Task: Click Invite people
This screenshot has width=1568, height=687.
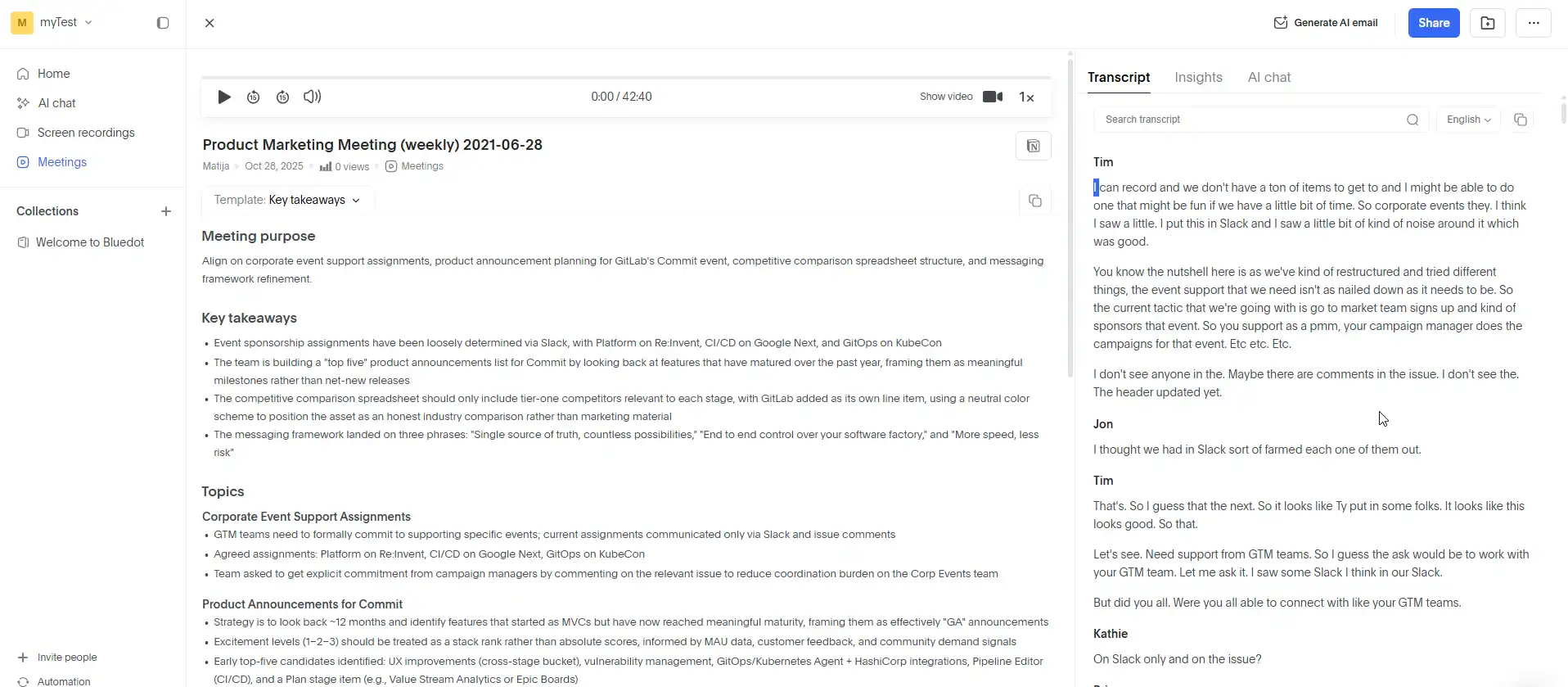Action: (x=66, y=658)
